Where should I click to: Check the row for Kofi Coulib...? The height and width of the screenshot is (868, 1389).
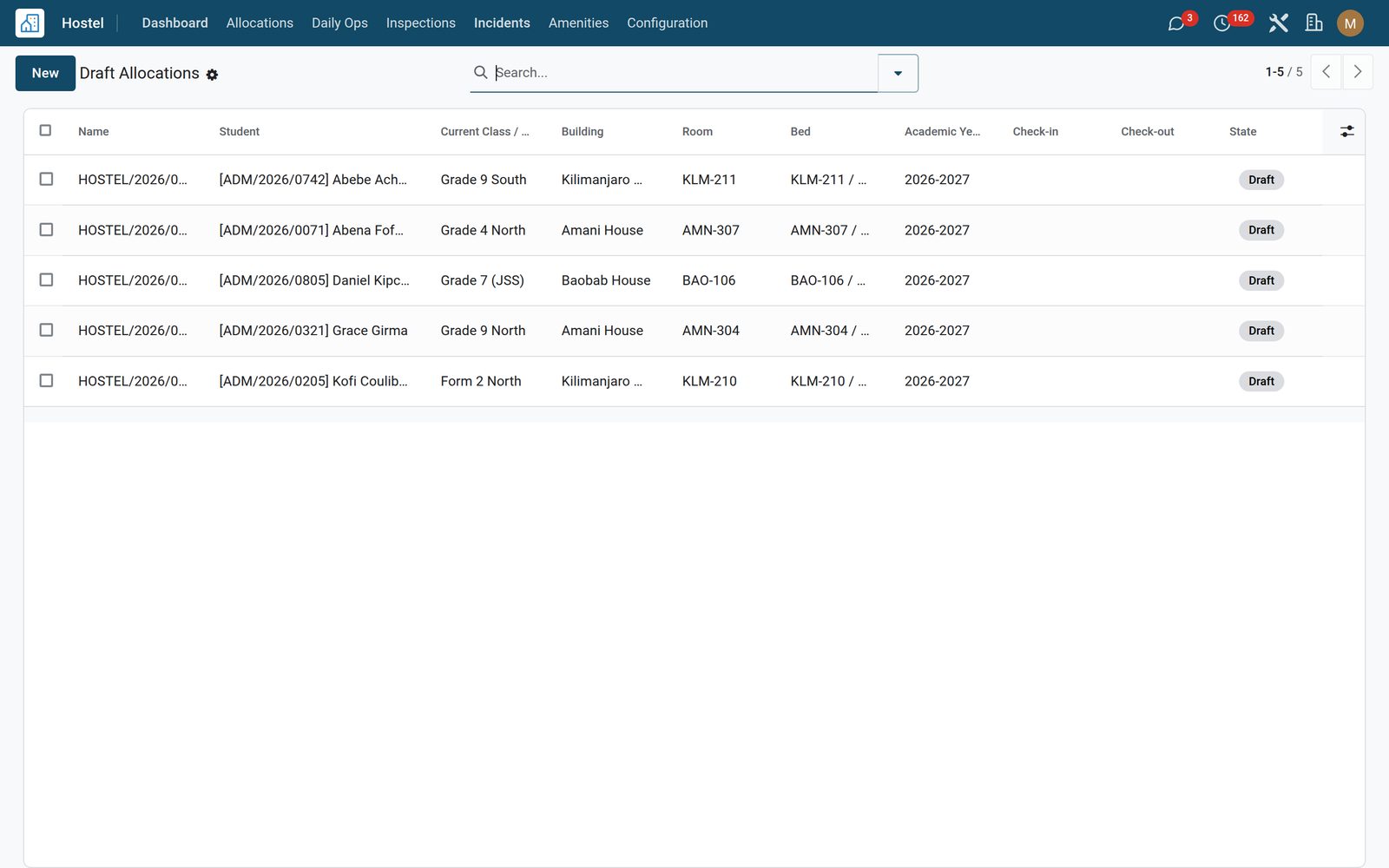tap(46, 380)
